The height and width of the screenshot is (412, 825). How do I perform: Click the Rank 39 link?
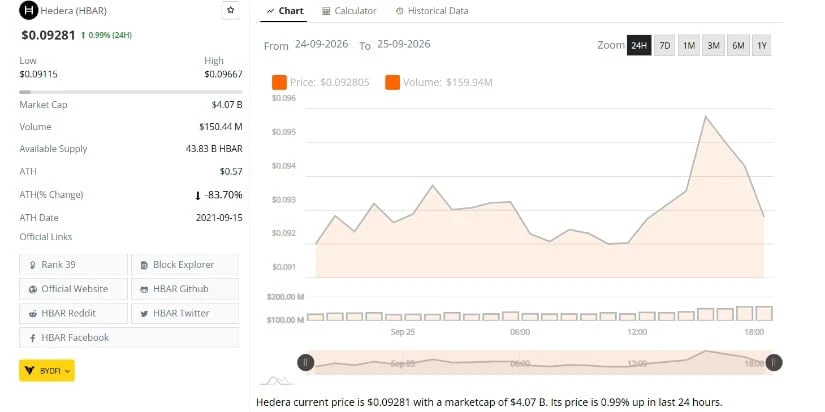click(x=73, y=265)
